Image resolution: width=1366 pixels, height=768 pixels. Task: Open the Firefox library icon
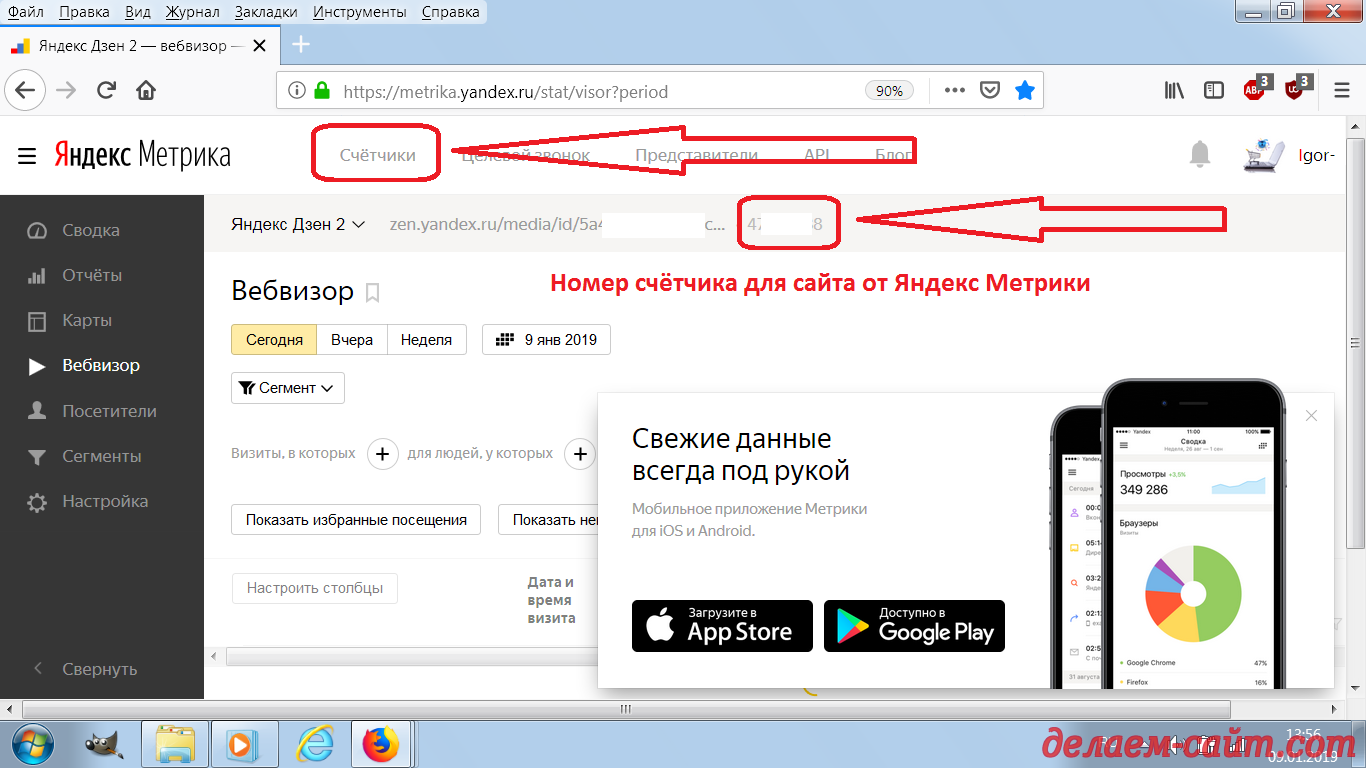coord(1174,91)
